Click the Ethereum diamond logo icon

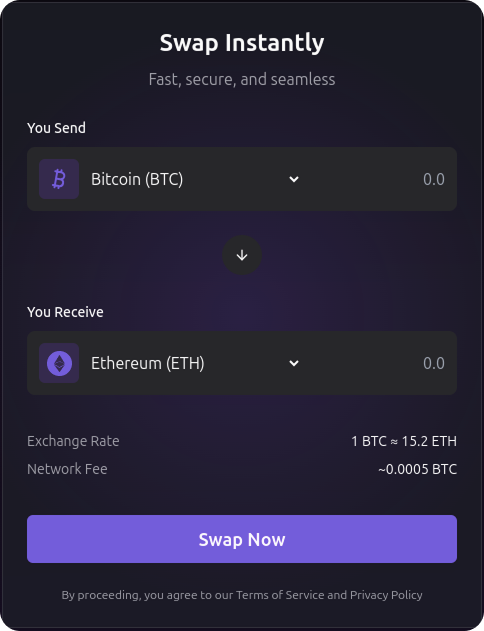click(59, 363)
